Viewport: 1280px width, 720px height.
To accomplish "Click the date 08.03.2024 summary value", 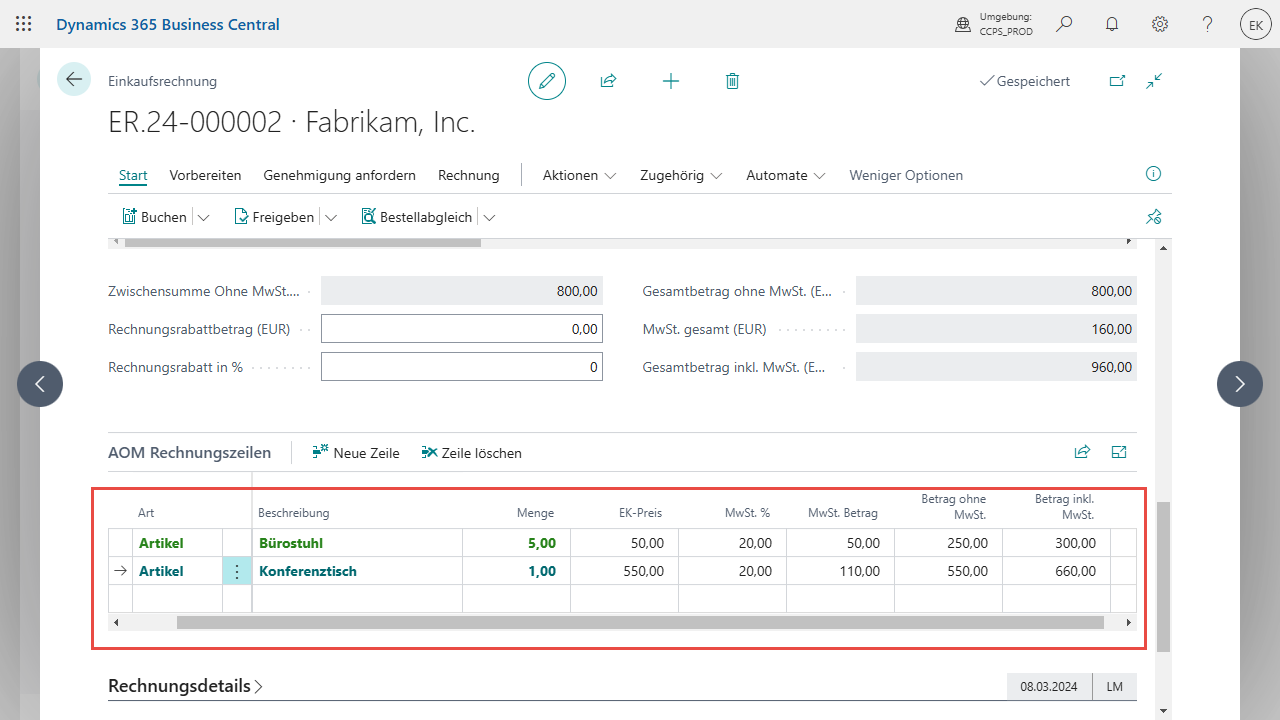I will pos(1049,687).
